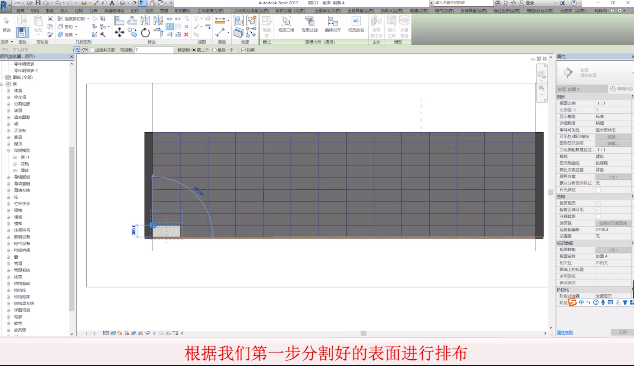
Task: Open the view instance dropdown in Properties
Action: click(582, 89)
